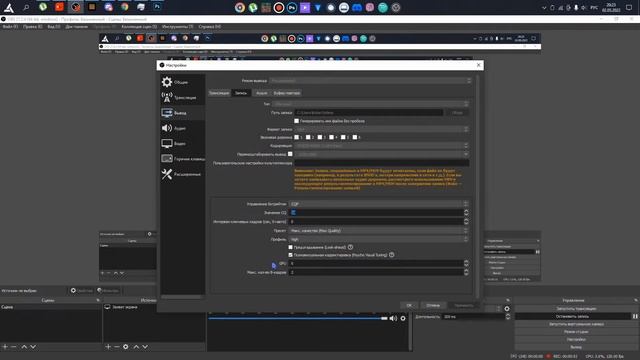Open audio mixer channel settings gear

click(x=403, y=318)
